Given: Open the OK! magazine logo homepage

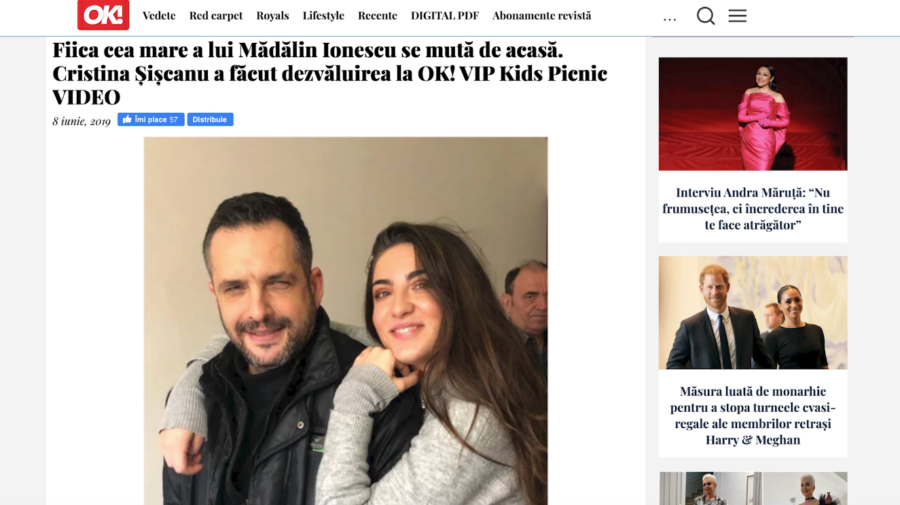Looking at the screenshot, I should pos(103,14).
